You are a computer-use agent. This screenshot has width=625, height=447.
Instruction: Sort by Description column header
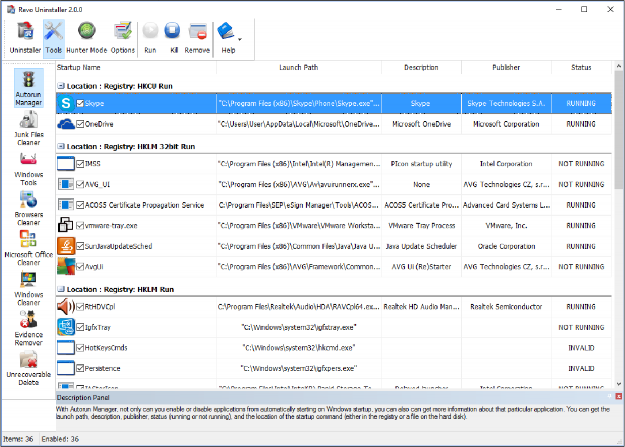421,67
